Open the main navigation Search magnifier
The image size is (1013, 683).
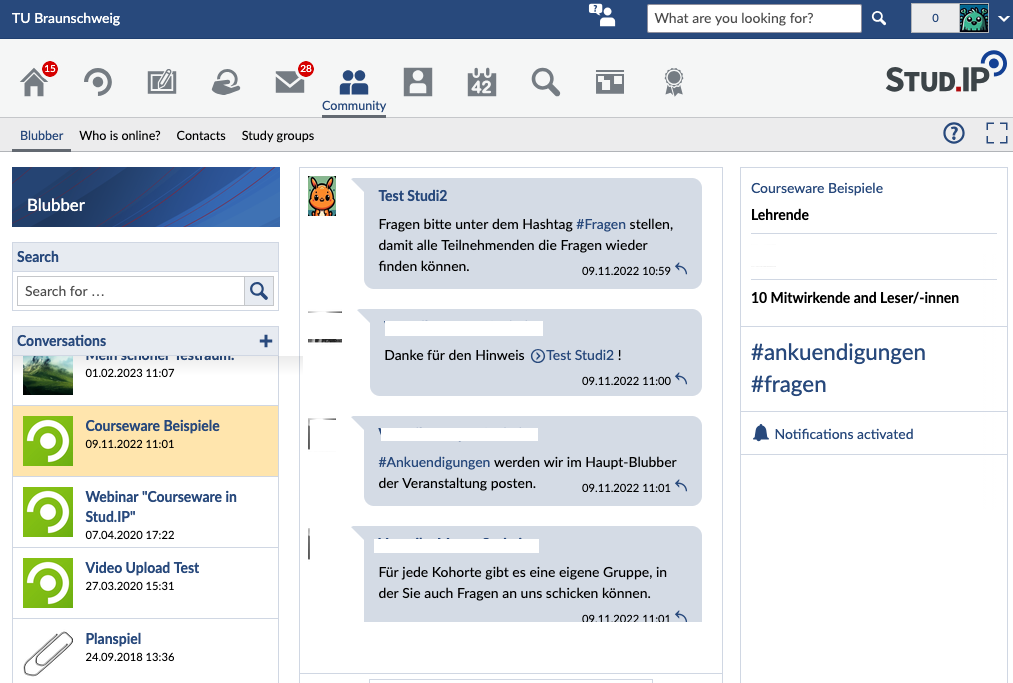click(x=545, y=82)
